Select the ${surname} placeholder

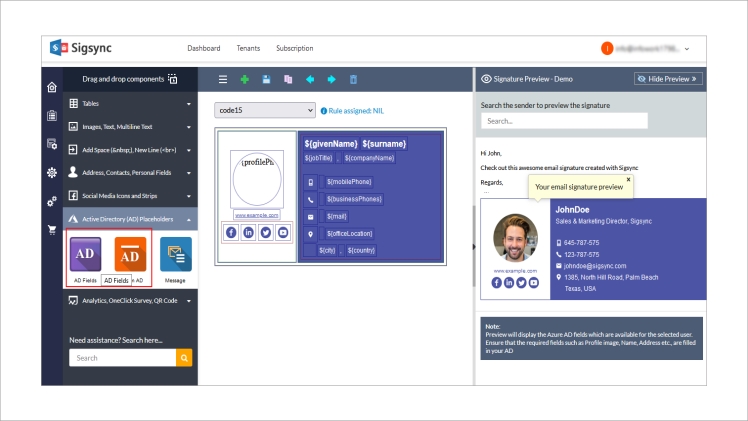[x=384, y=144]
